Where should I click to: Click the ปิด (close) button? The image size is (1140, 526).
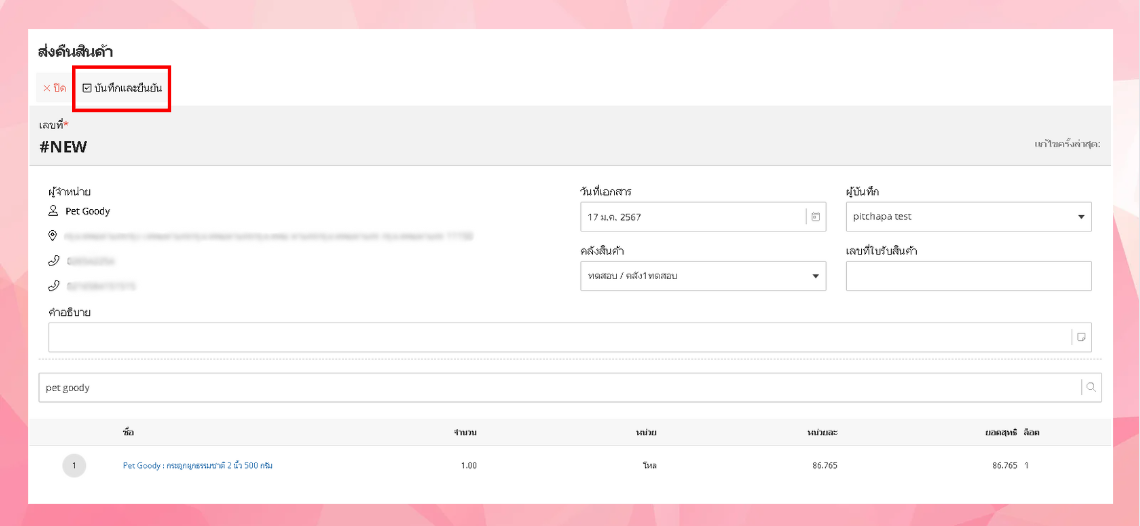[54, 88]
